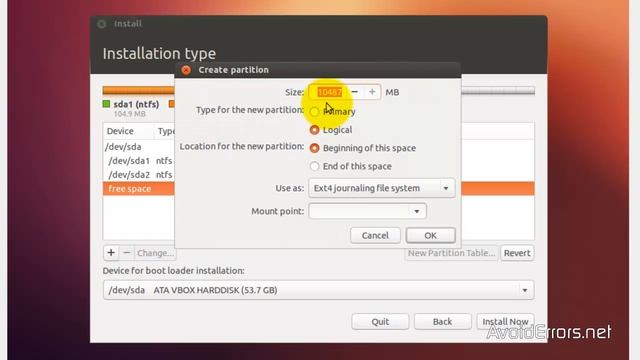Screen dimensions: 640x360
Task: Click the Size value field
Action: click(x=329, y=92)
